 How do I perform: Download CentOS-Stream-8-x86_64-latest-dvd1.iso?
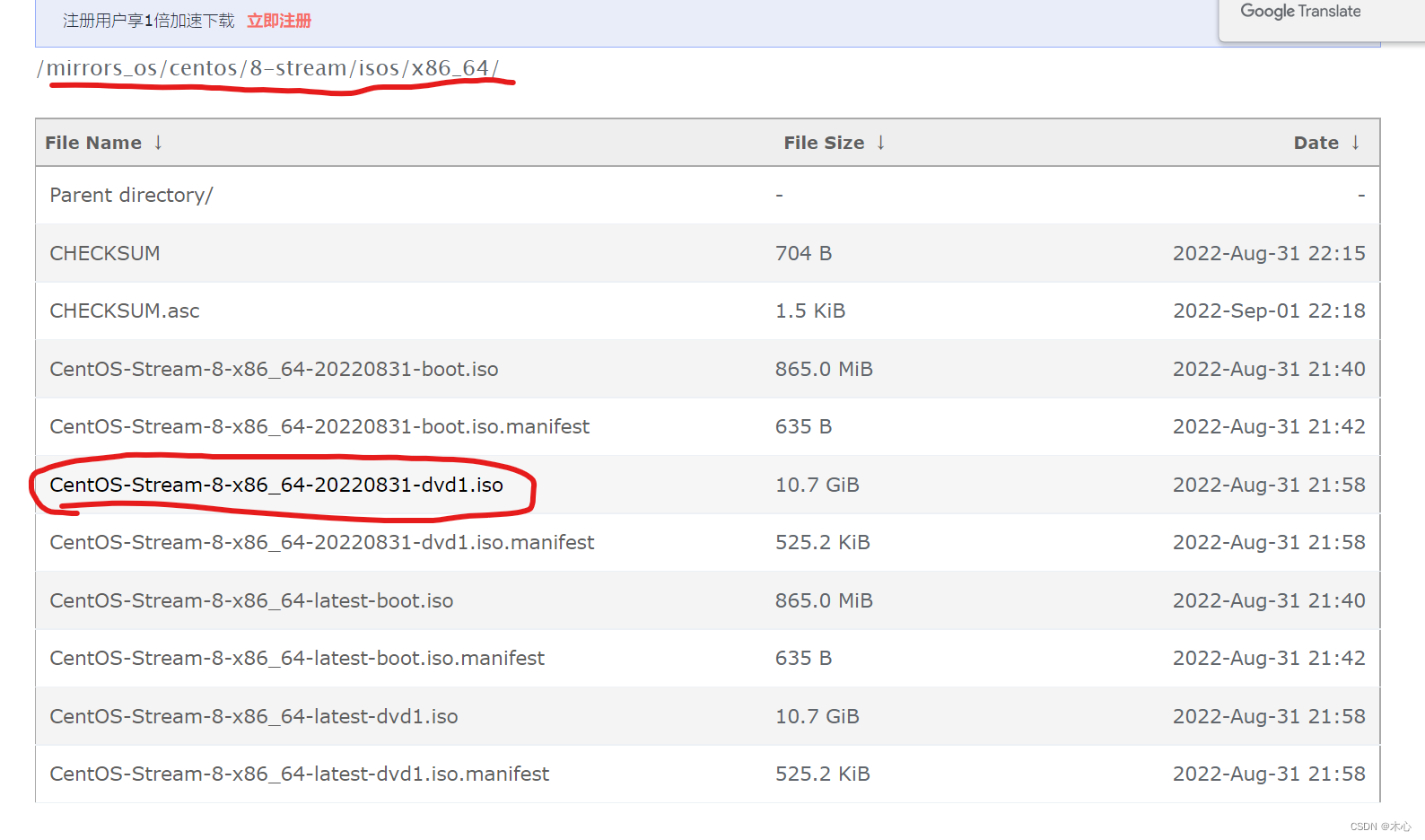point(254,716)
